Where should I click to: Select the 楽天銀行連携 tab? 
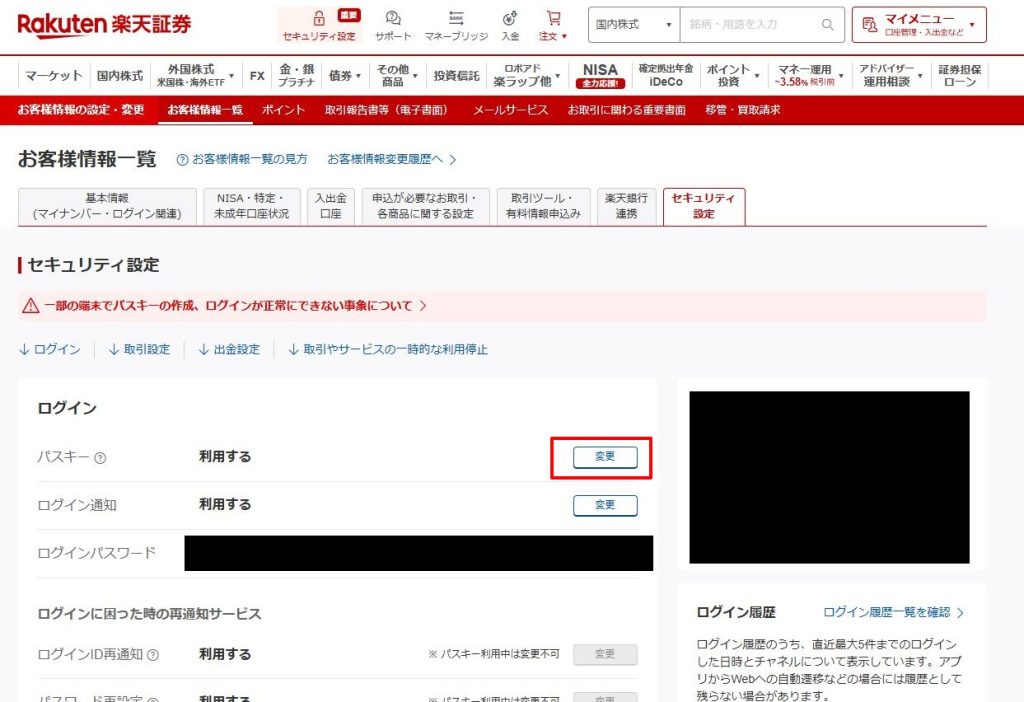[628, 206]
